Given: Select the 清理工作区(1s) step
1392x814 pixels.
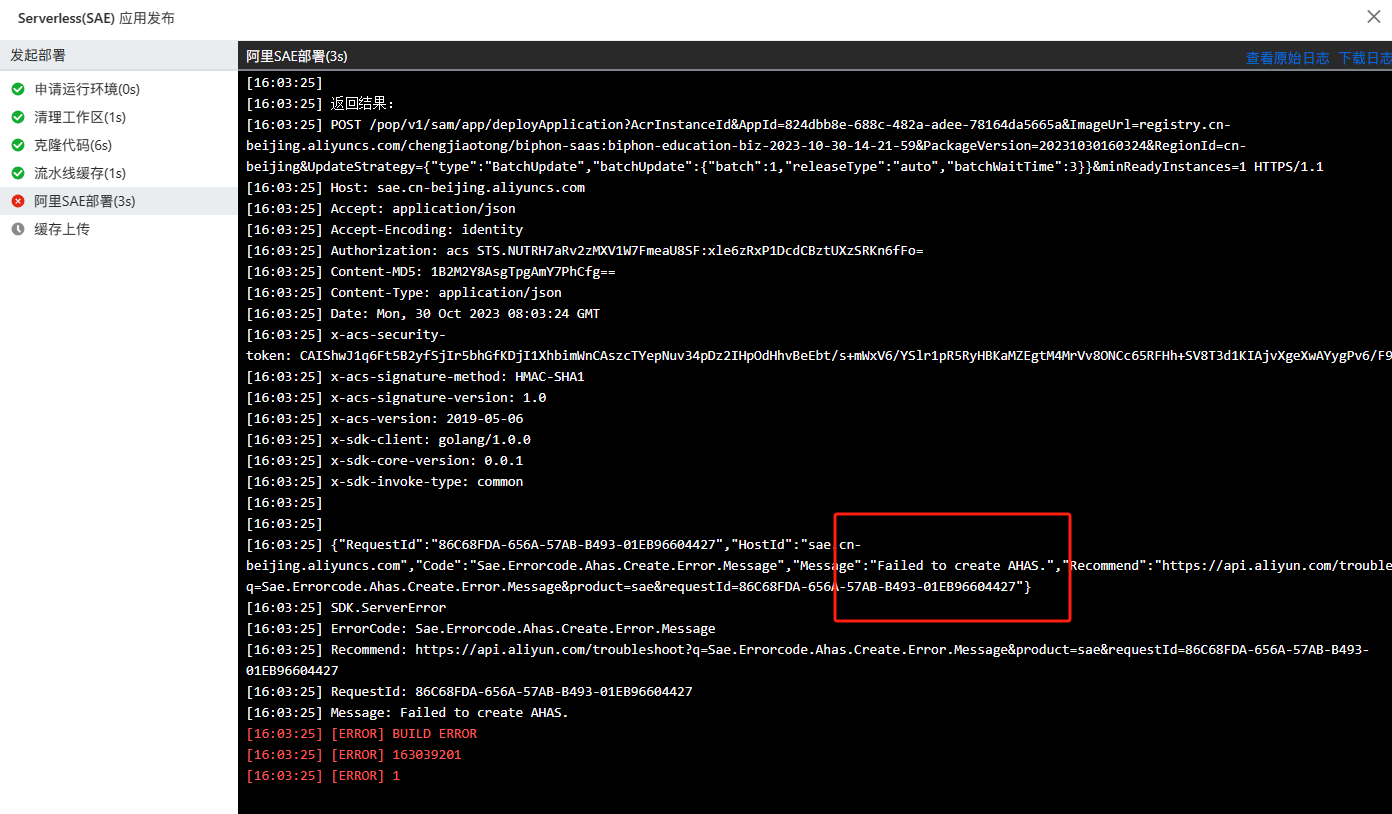Looking at the screenshot, I should [119, 117].
